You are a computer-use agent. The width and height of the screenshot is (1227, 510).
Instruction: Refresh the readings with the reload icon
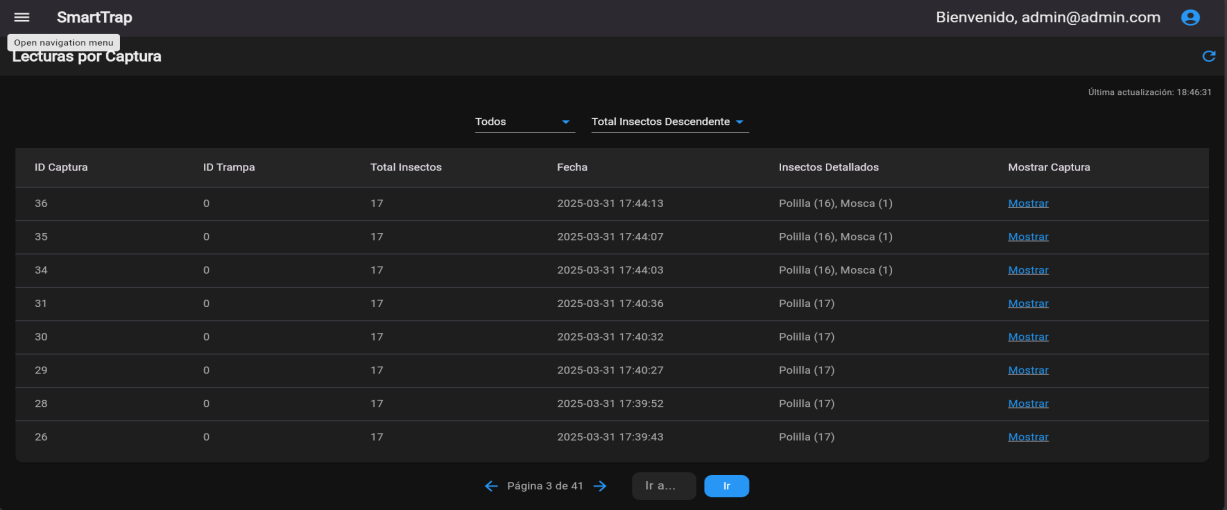coord(1208,56)
